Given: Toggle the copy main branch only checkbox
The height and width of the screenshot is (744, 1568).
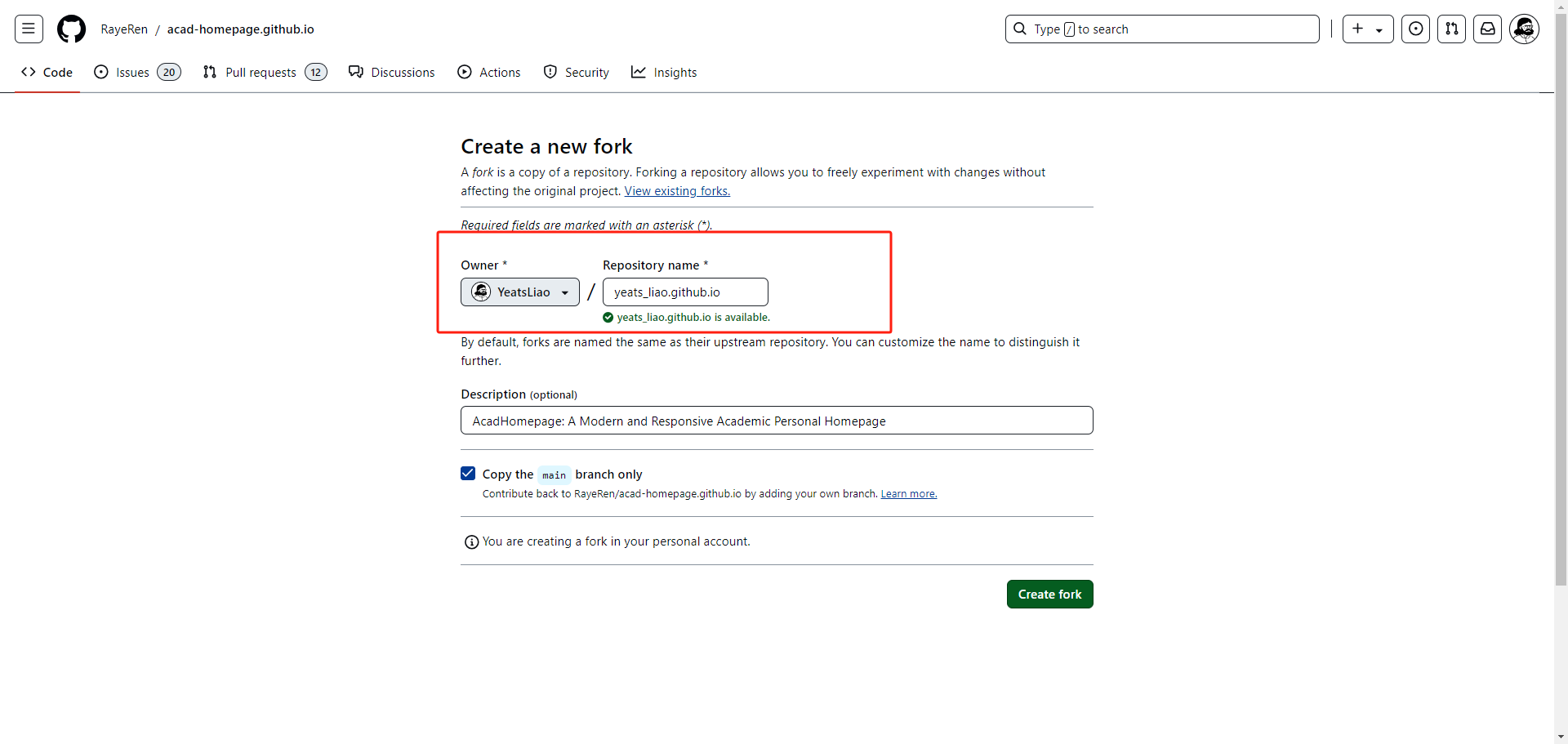Looking at the screenshot, I should (x=468, y=474).
